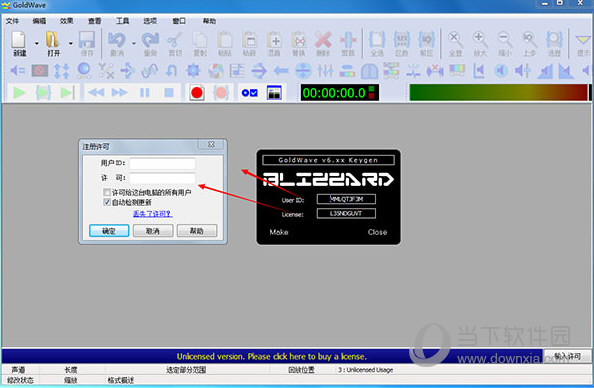Click the Redo arrow icon
This screenshot has width=594, height=388.
coord(150,43)
